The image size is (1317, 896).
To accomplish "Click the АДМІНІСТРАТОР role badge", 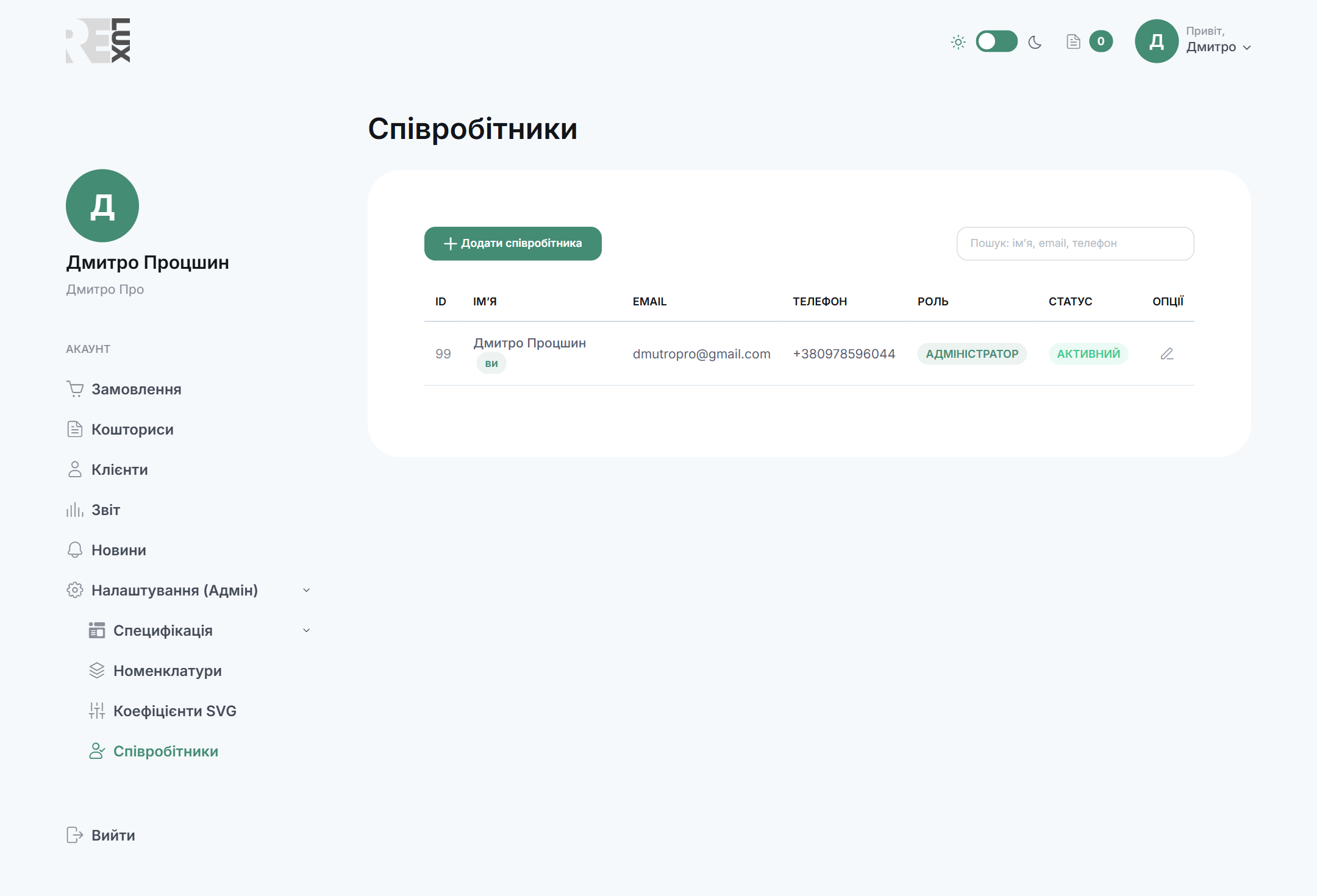I will 972,354.
